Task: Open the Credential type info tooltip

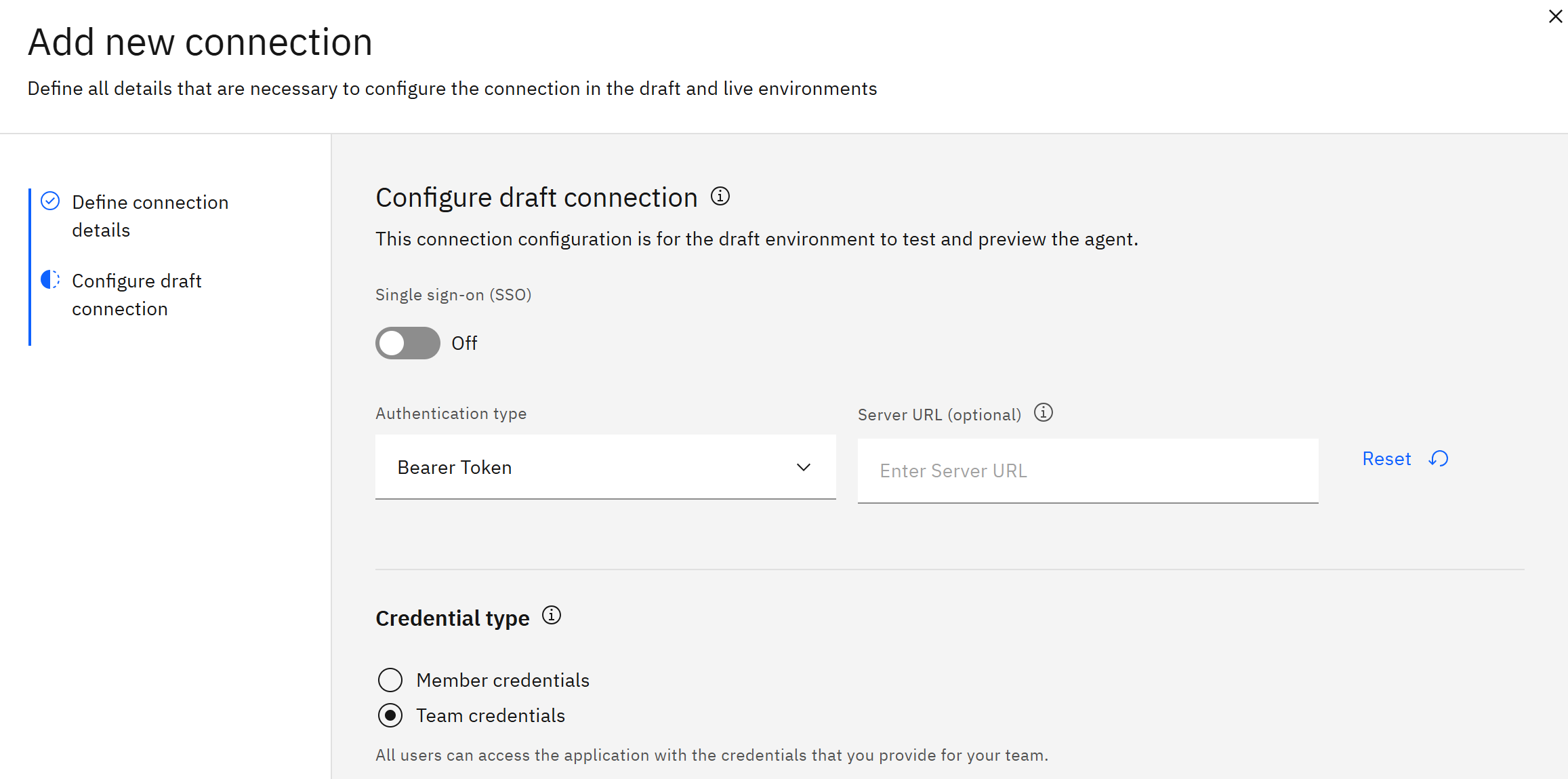Action: tap(552, 616)
